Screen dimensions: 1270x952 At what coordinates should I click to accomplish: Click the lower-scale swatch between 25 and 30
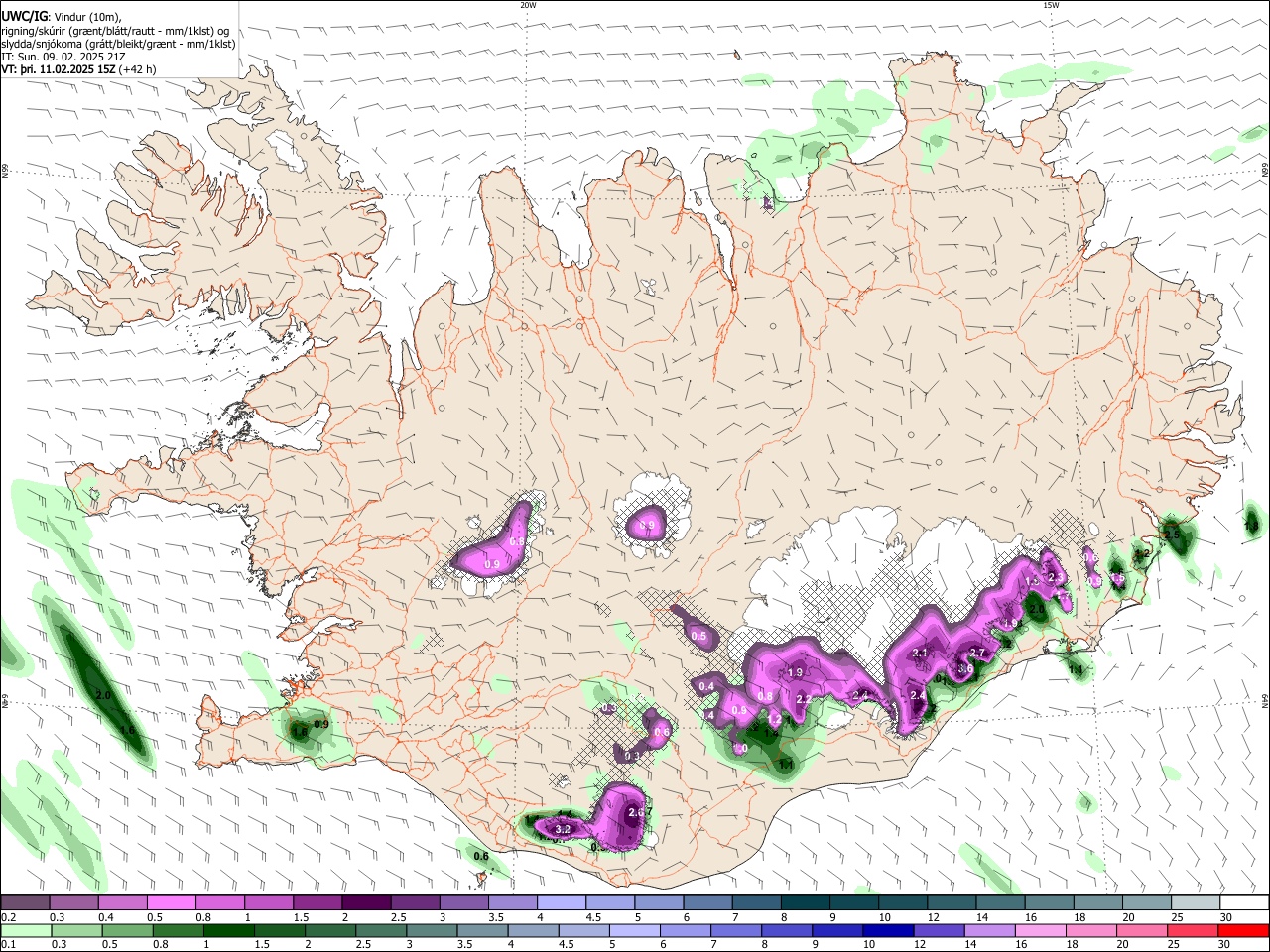tap(1193, 930)
